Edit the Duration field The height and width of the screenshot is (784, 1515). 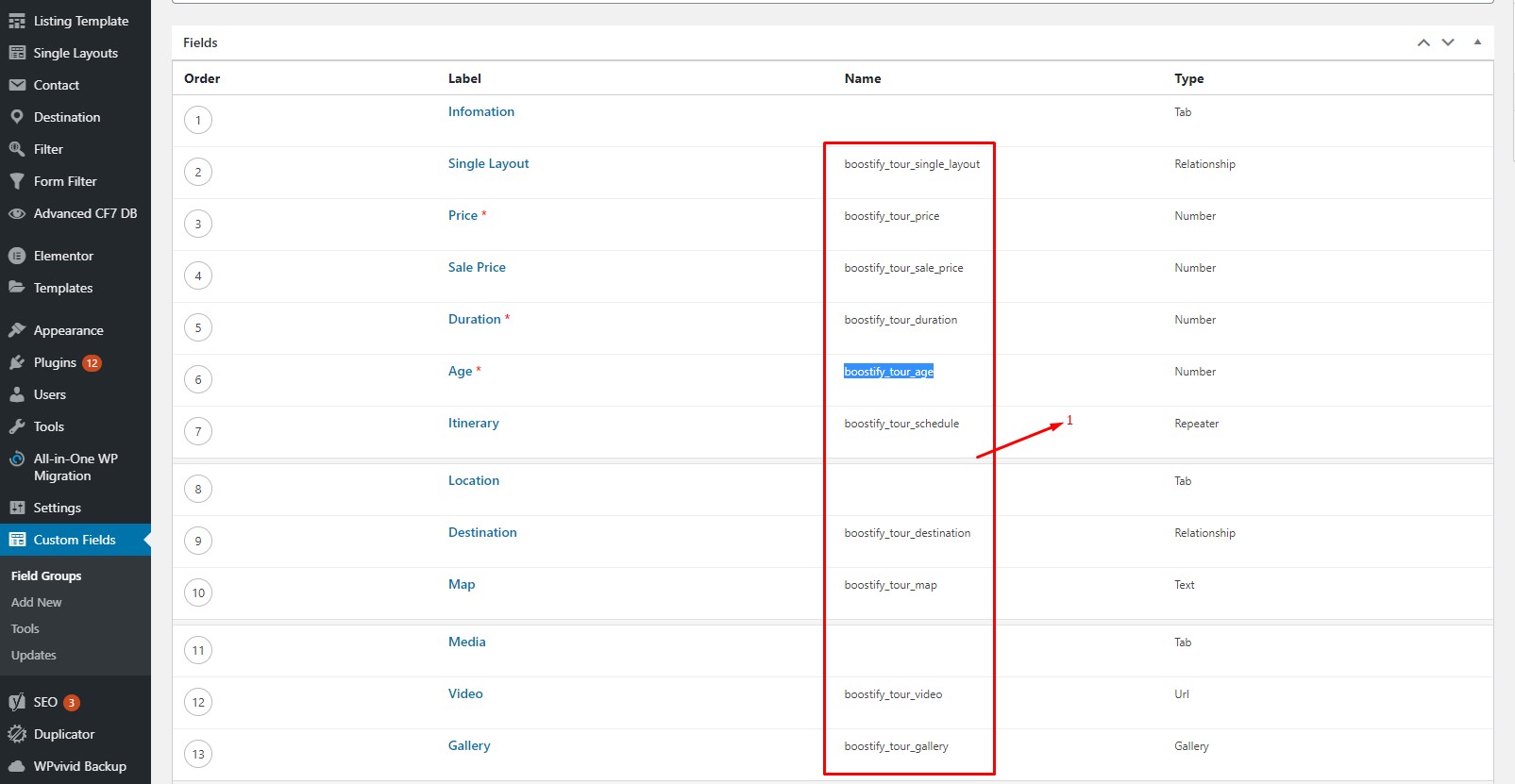coord(475,319)
